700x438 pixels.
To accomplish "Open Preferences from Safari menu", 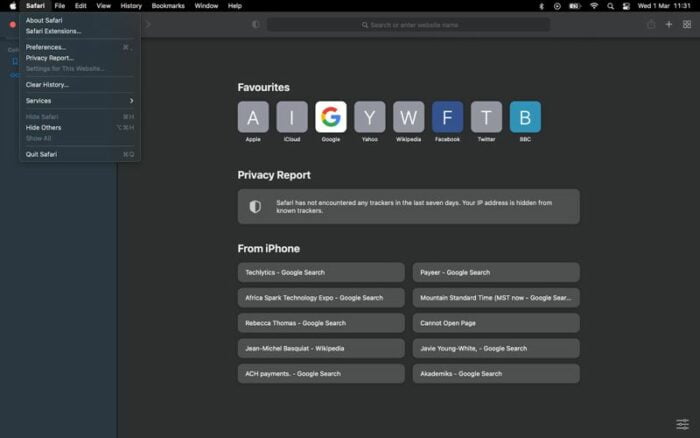I will click(x=79, y=47).
